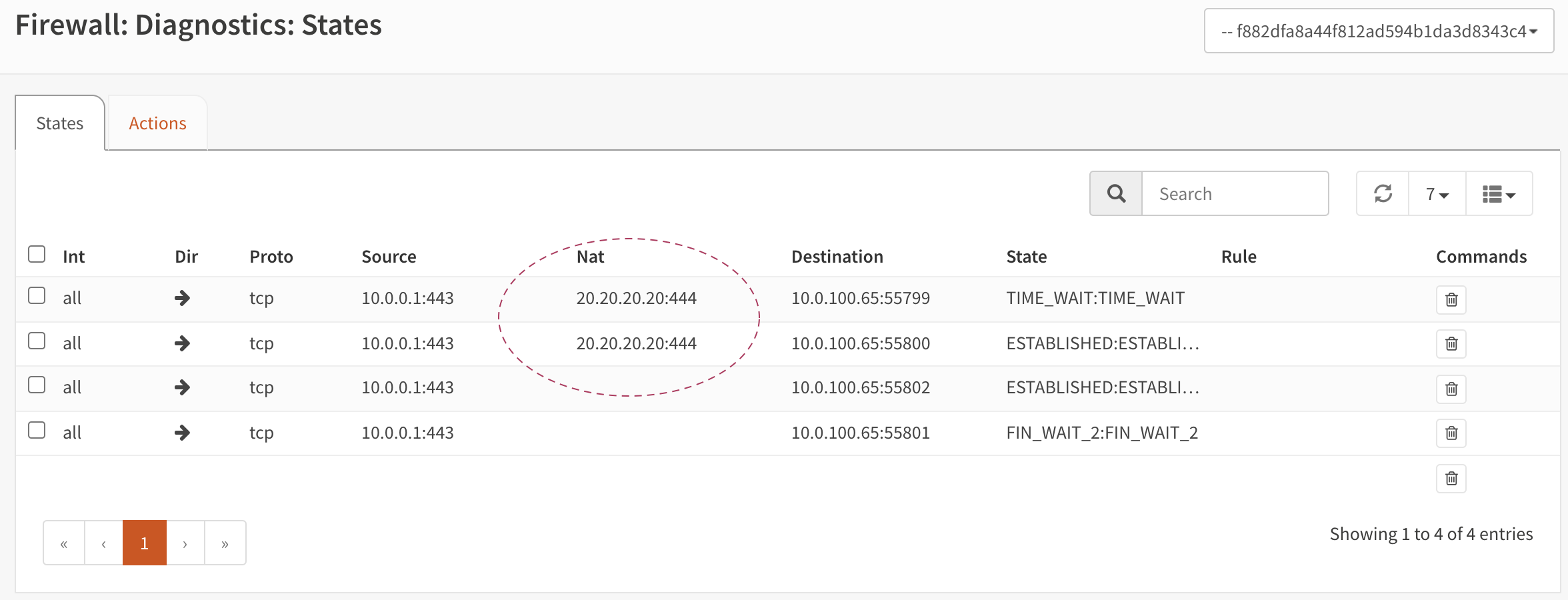Refresh the states table
Screen dimensions: 1568x600
(x=1383, y=193)
